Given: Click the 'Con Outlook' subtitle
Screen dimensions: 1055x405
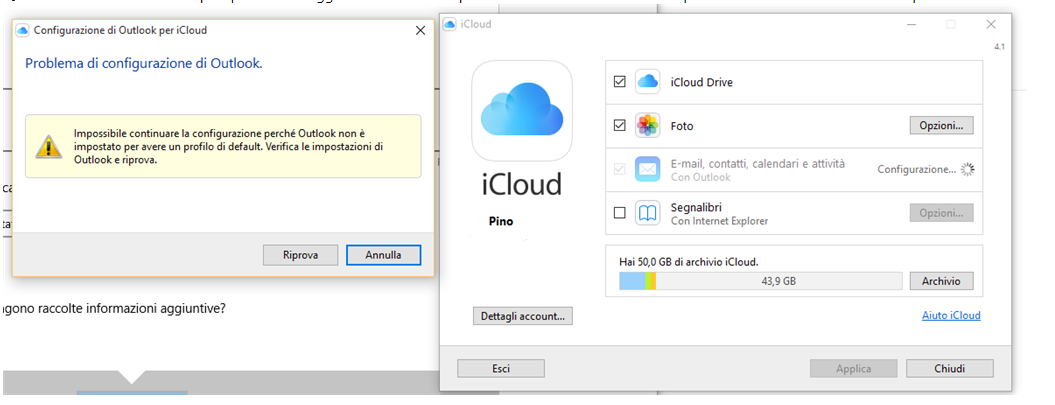Looking at the screenshot, I should 700,178.
